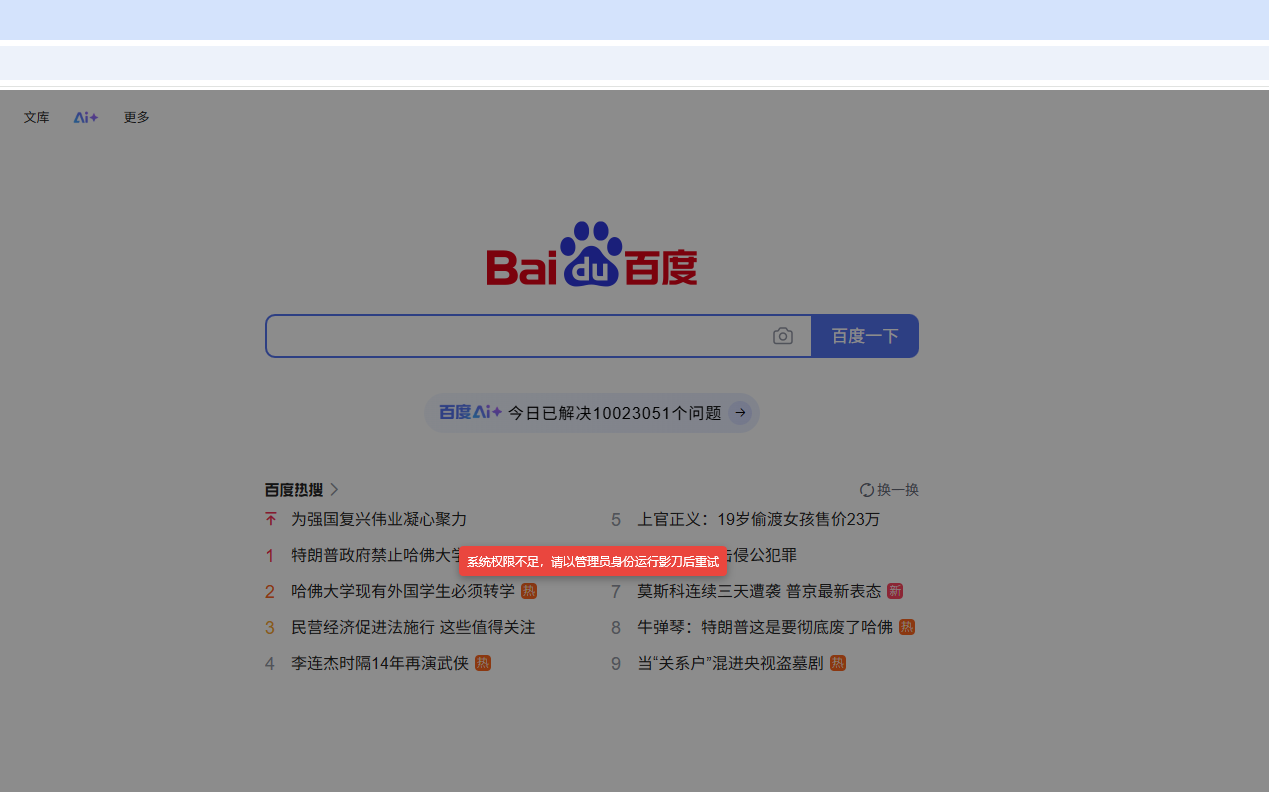Screen dimensions: 1269x792
Task: Click the arrow icon in 百度AI banner
Action: [740, 412]
